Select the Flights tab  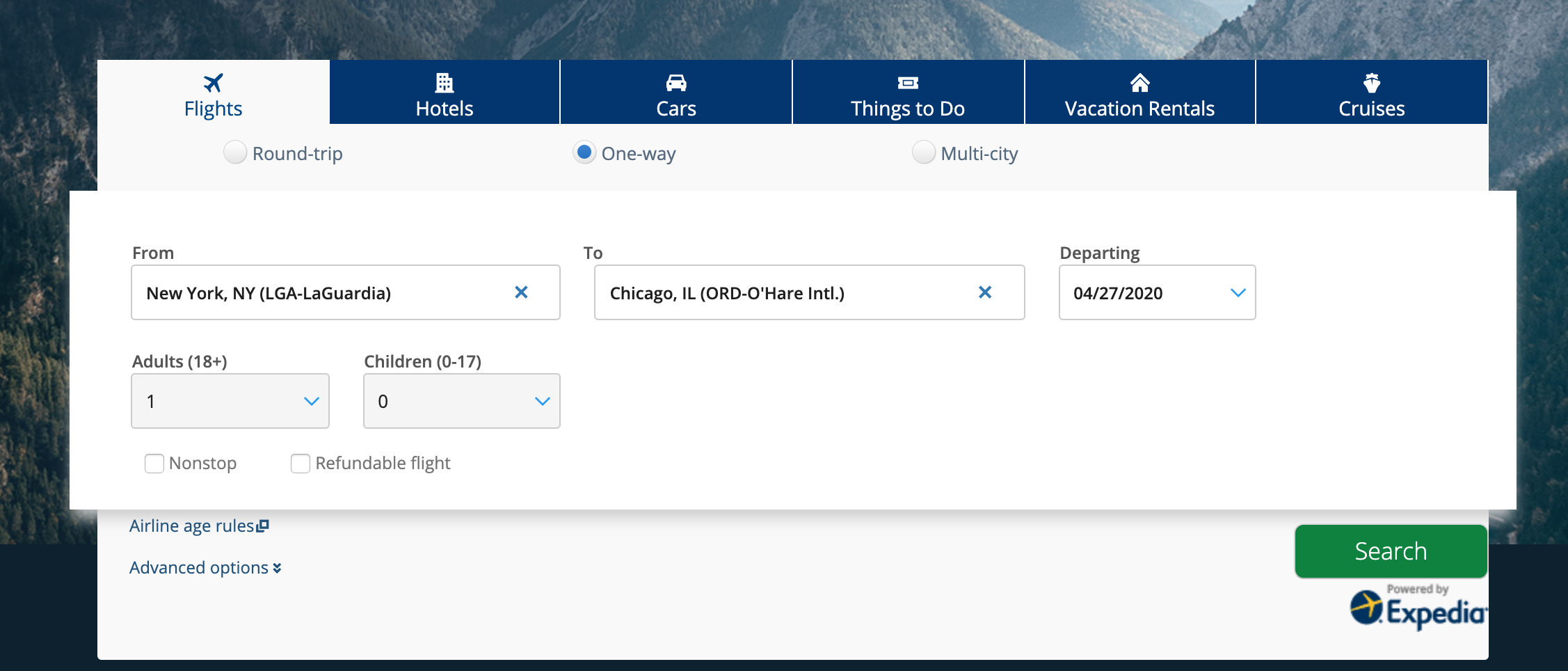pos(213,92)
